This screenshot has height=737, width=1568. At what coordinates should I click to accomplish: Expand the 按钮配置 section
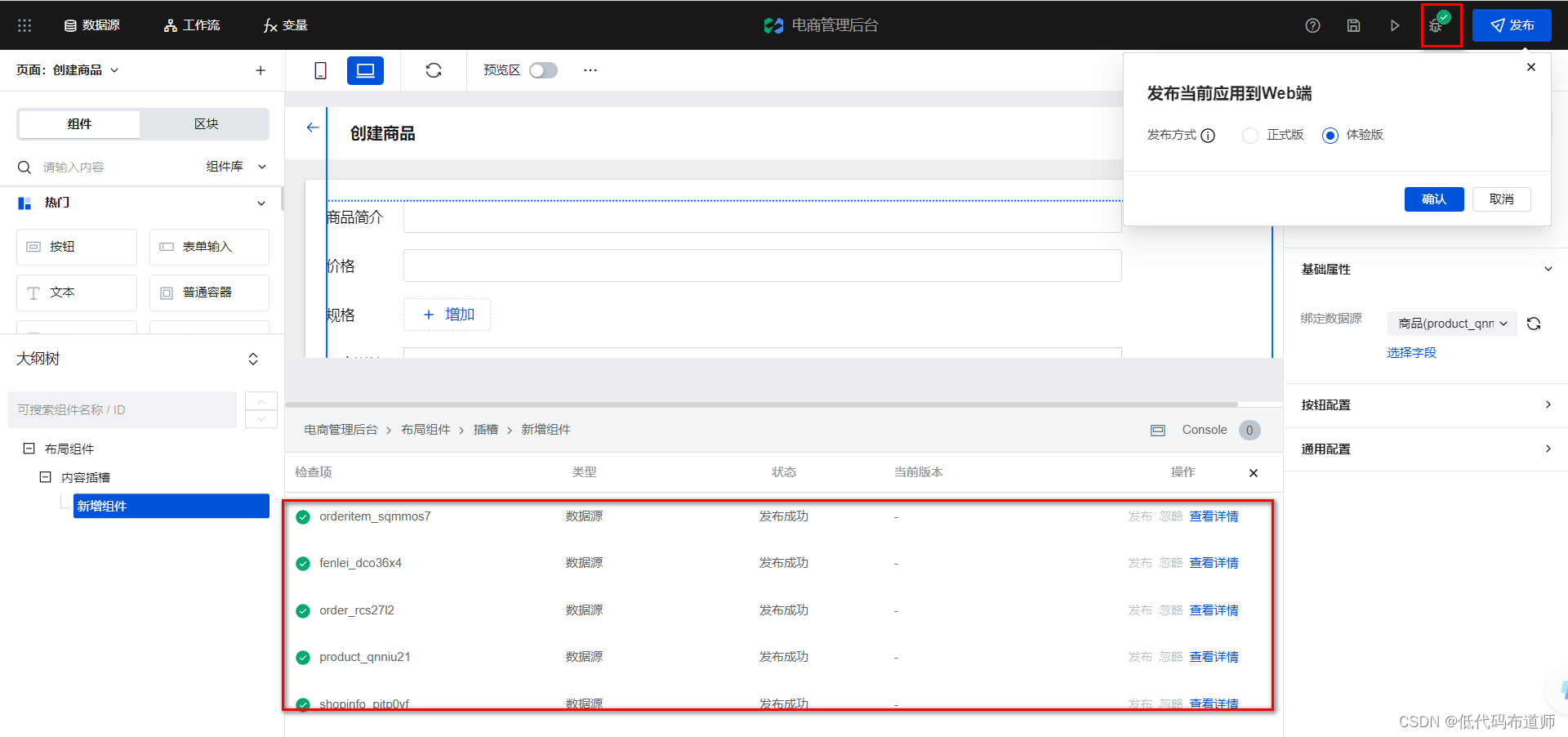click(1426, 405)
